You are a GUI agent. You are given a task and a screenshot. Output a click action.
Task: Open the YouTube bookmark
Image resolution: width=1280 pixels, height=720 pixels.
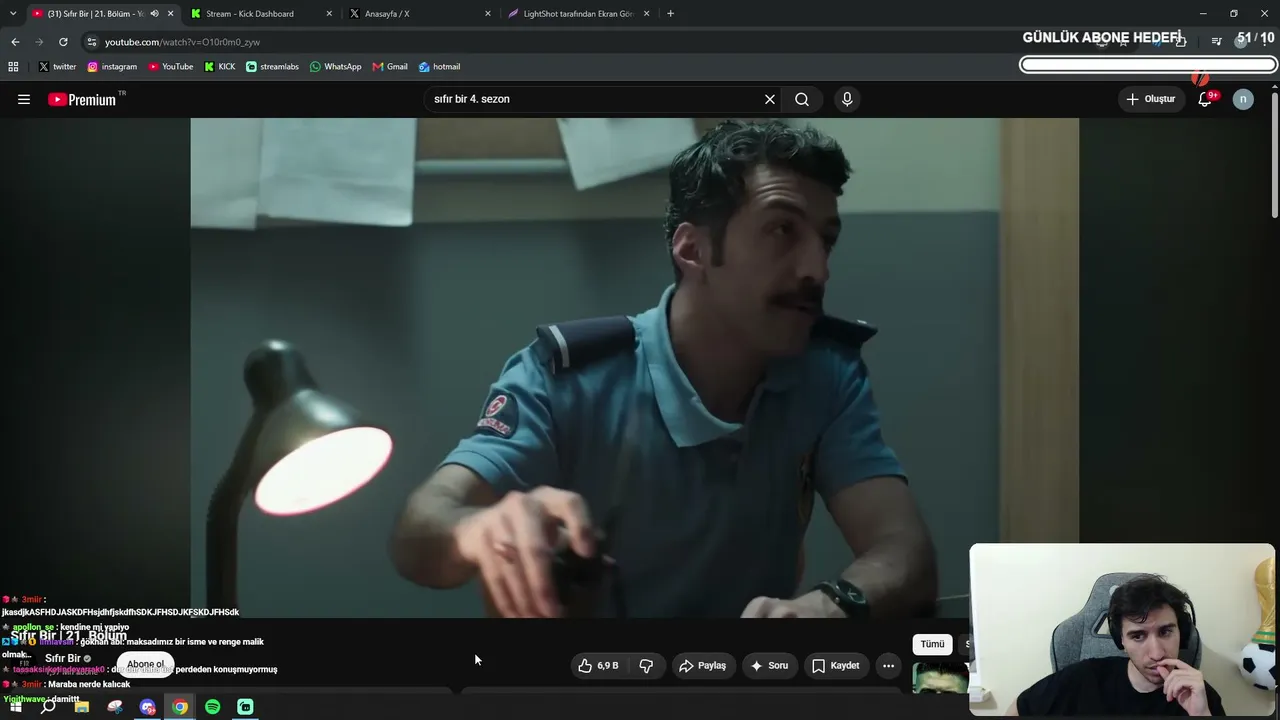tap(171, 67)
